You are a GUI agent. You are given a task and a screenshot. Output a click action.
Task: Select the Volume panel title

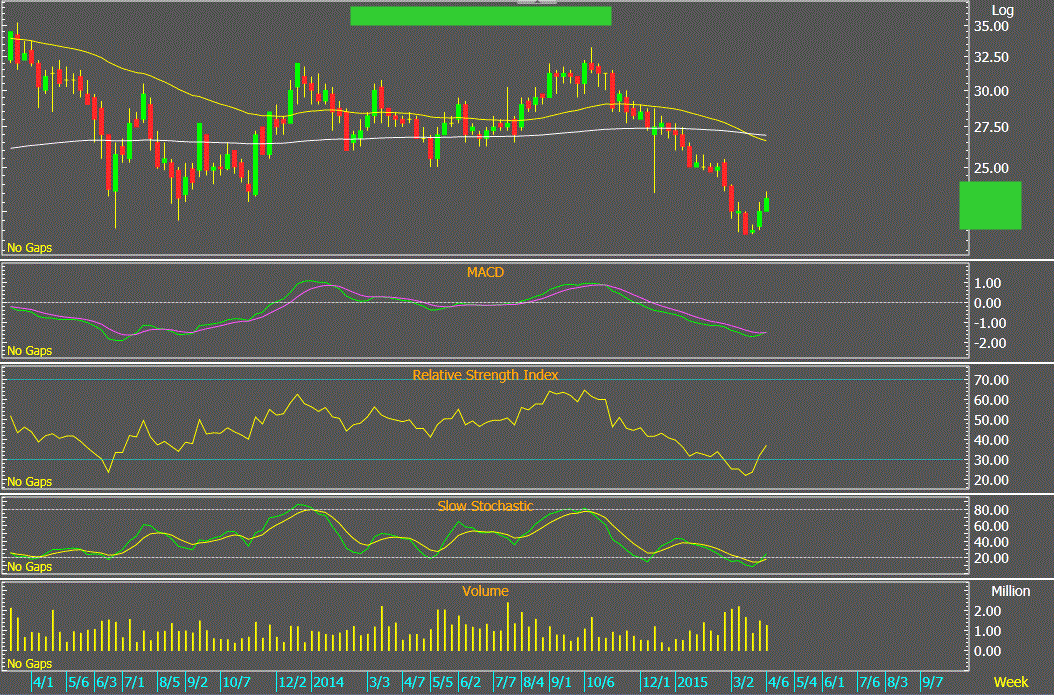pos(485,591)
